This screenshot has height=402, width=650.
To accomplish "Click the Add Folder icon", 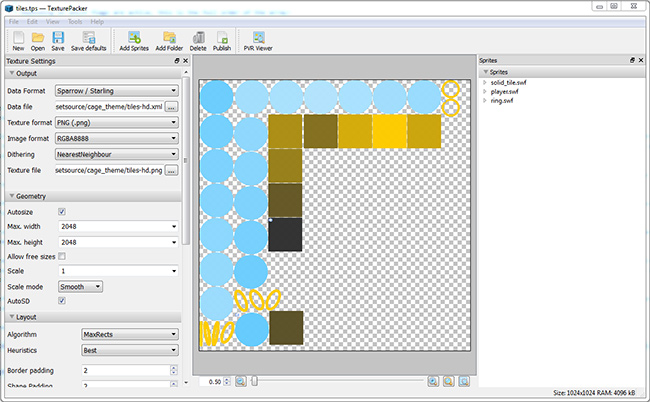I will [169, 38].
